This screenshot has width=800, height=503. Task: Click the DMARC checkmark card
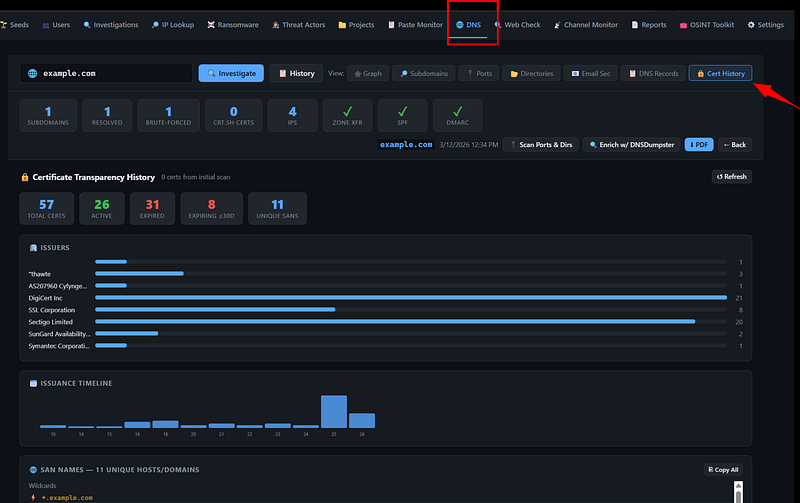tap(458, 115)
